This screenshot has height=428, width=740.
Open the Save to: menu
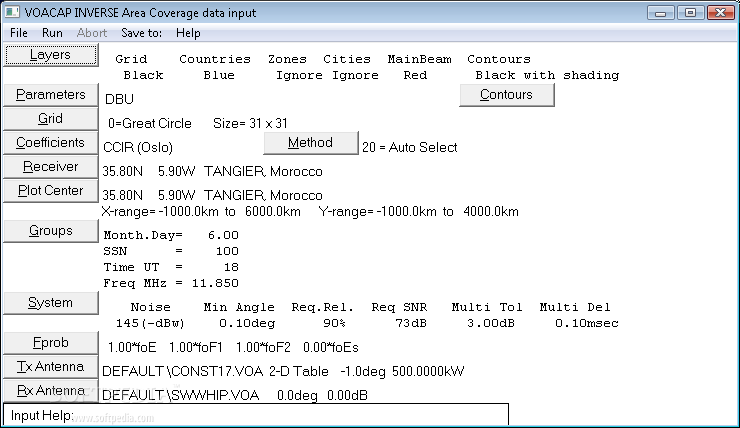(x=141, y=33)
